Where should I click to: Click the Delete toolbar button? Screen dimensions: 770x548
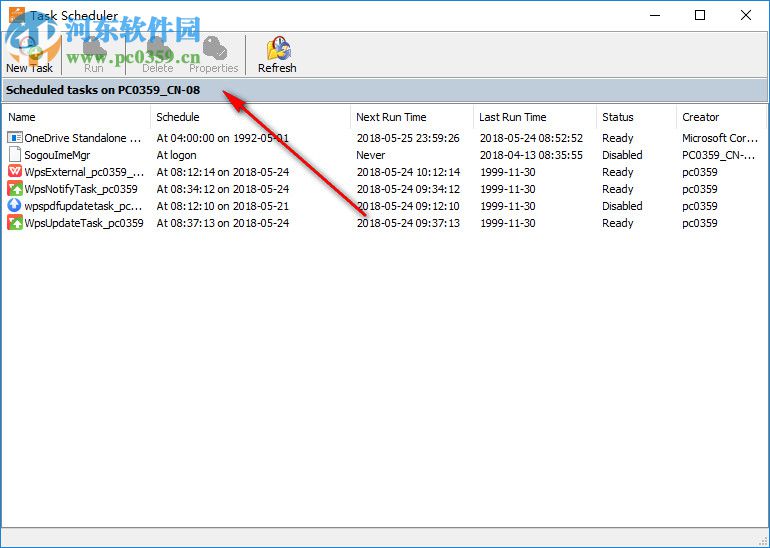pyautogui.click(x=157, y=55)
